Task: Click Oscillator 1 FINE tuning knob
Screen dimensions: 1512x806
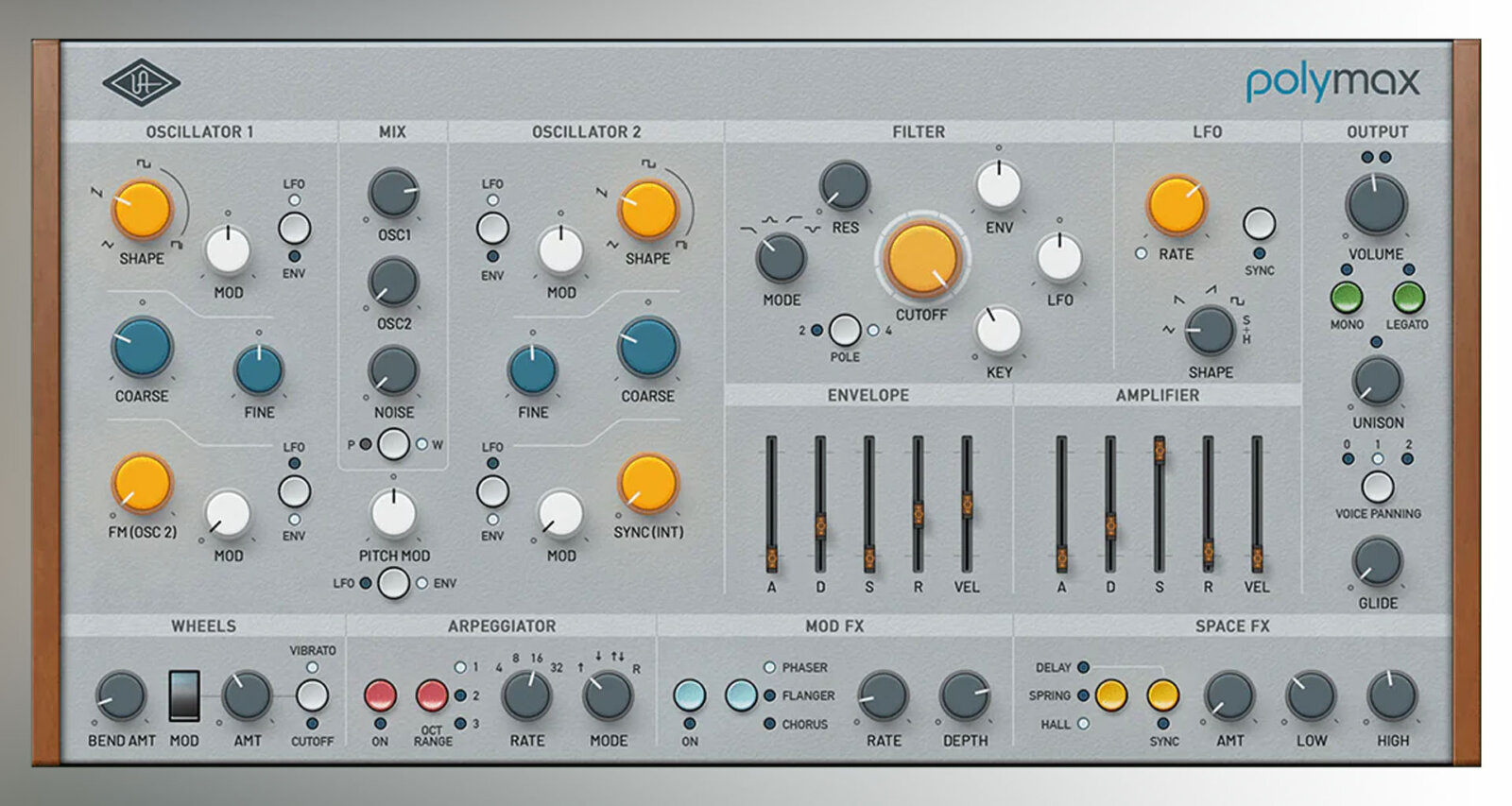Action: [258, 369]
